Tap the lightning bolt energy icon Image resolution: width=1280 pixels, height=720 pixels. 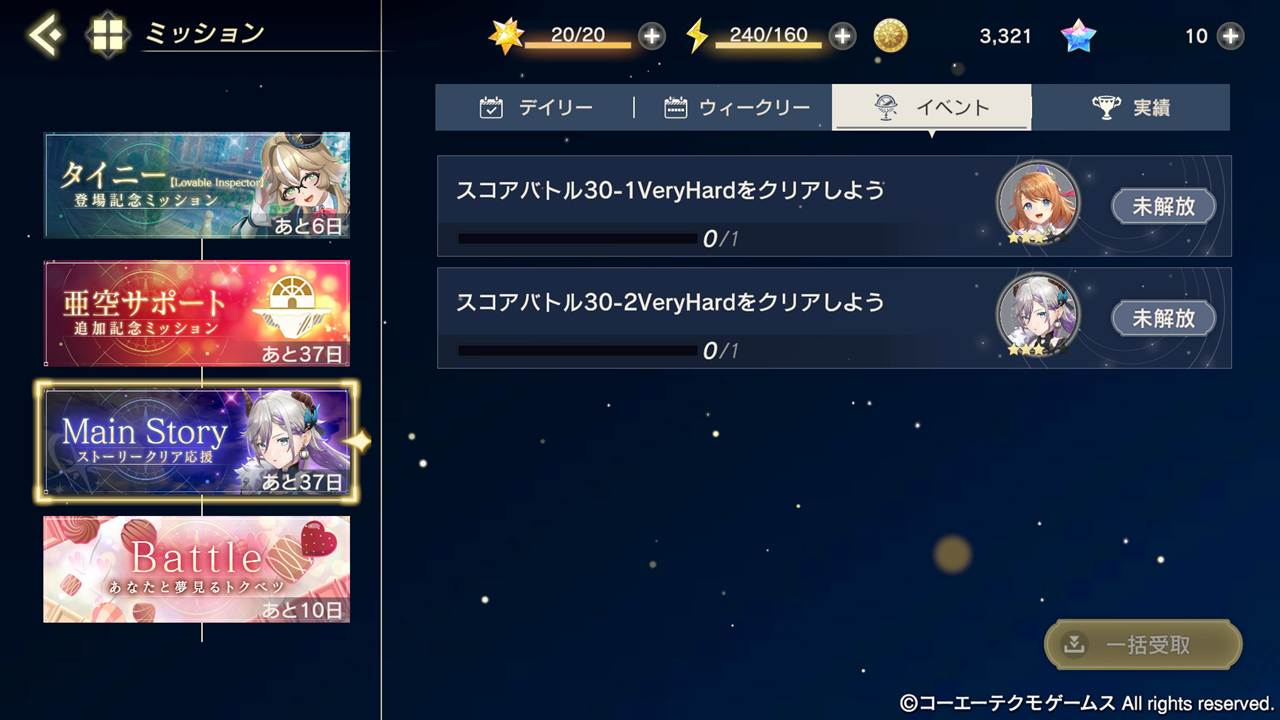click(697, 37)
